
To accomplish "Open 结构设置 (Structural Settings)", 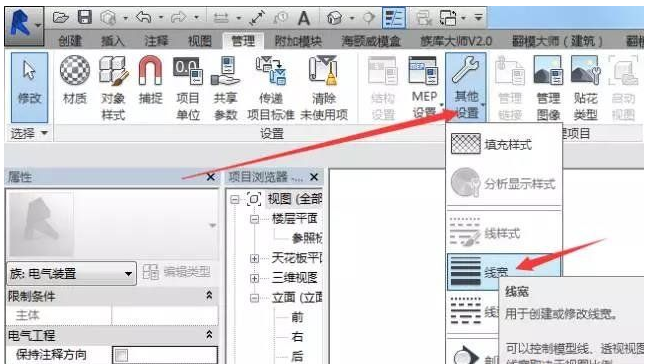I will (x=383, y=88).
